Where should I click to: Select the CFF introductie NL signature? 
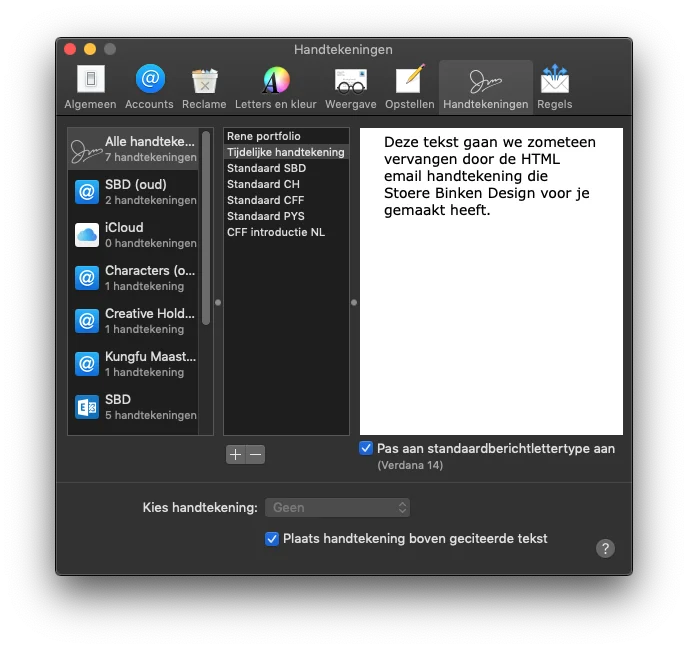pos(286,232)
